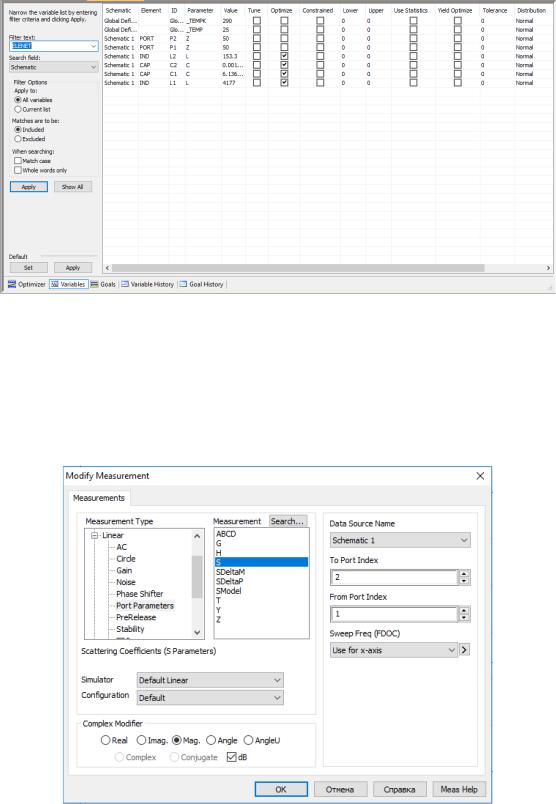
Task: Select the Current list radio button
Action: coord(18,109)
